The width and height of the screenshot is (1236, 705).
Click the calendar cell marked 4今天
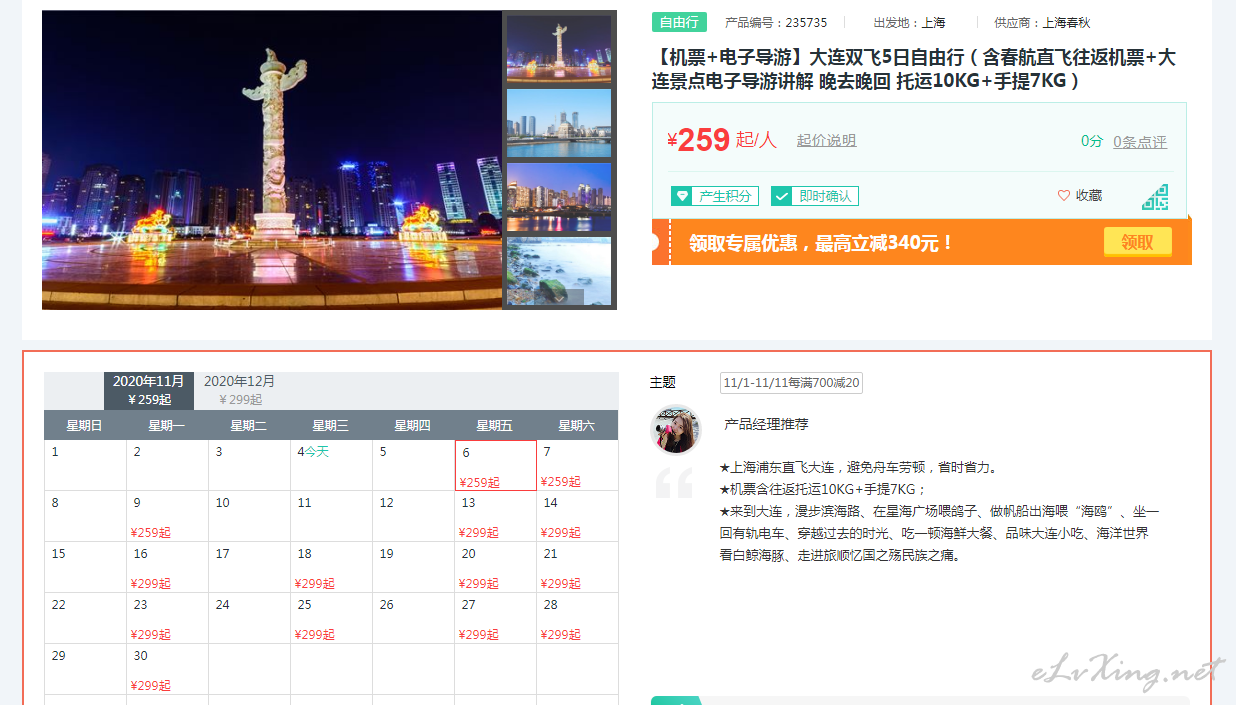pyautogui.click(x=332, y=466)
